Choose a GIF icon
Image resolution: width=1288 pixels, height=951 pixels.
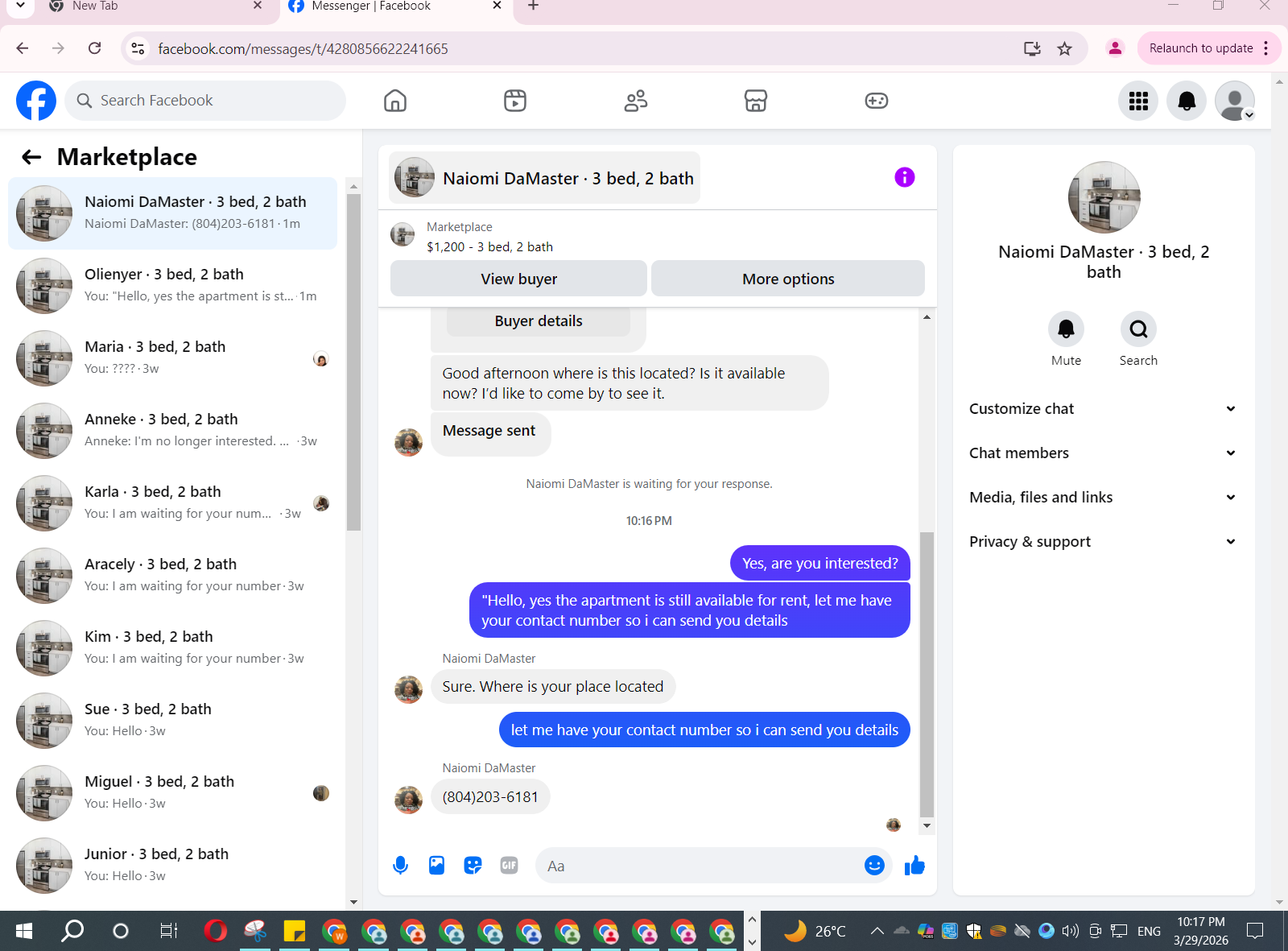coord(509,866)
